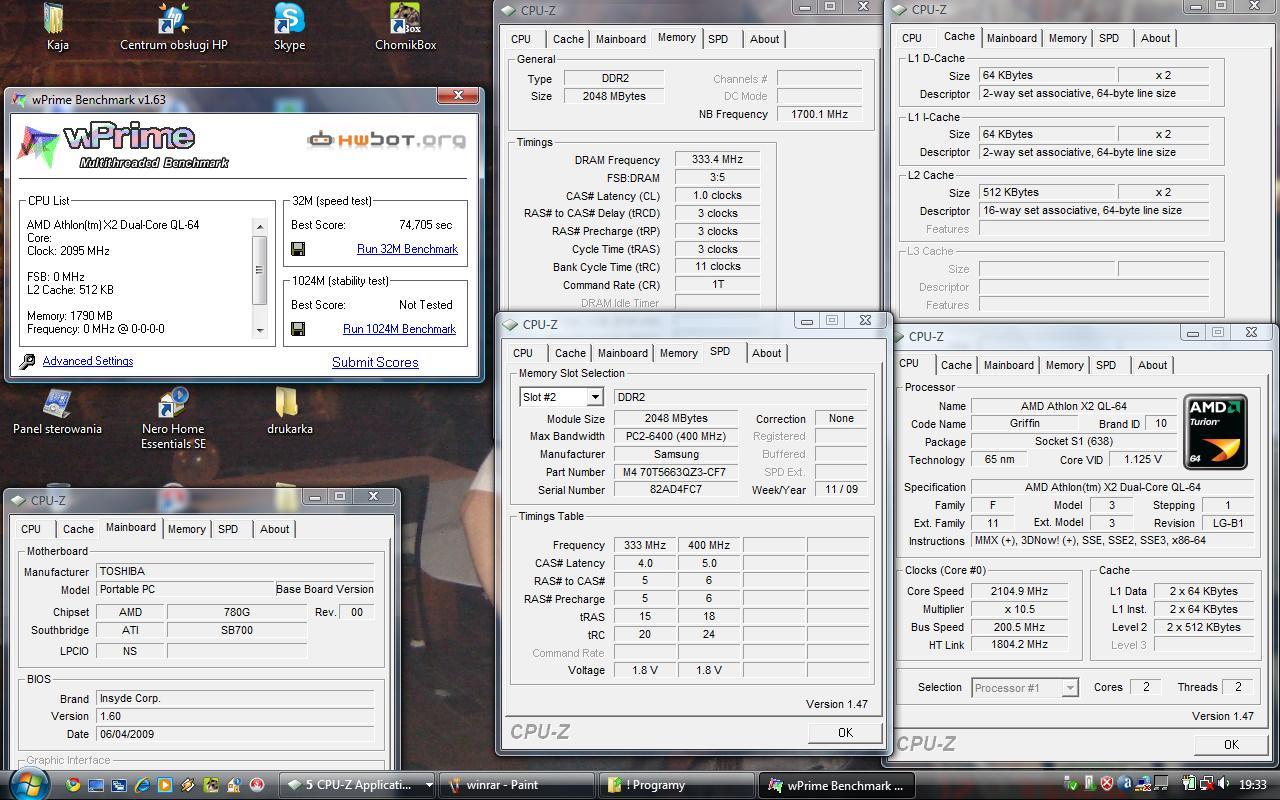Click the red round quick launch icon
The width and height of the screenshot is (1280, 800).
click(257, 785)
